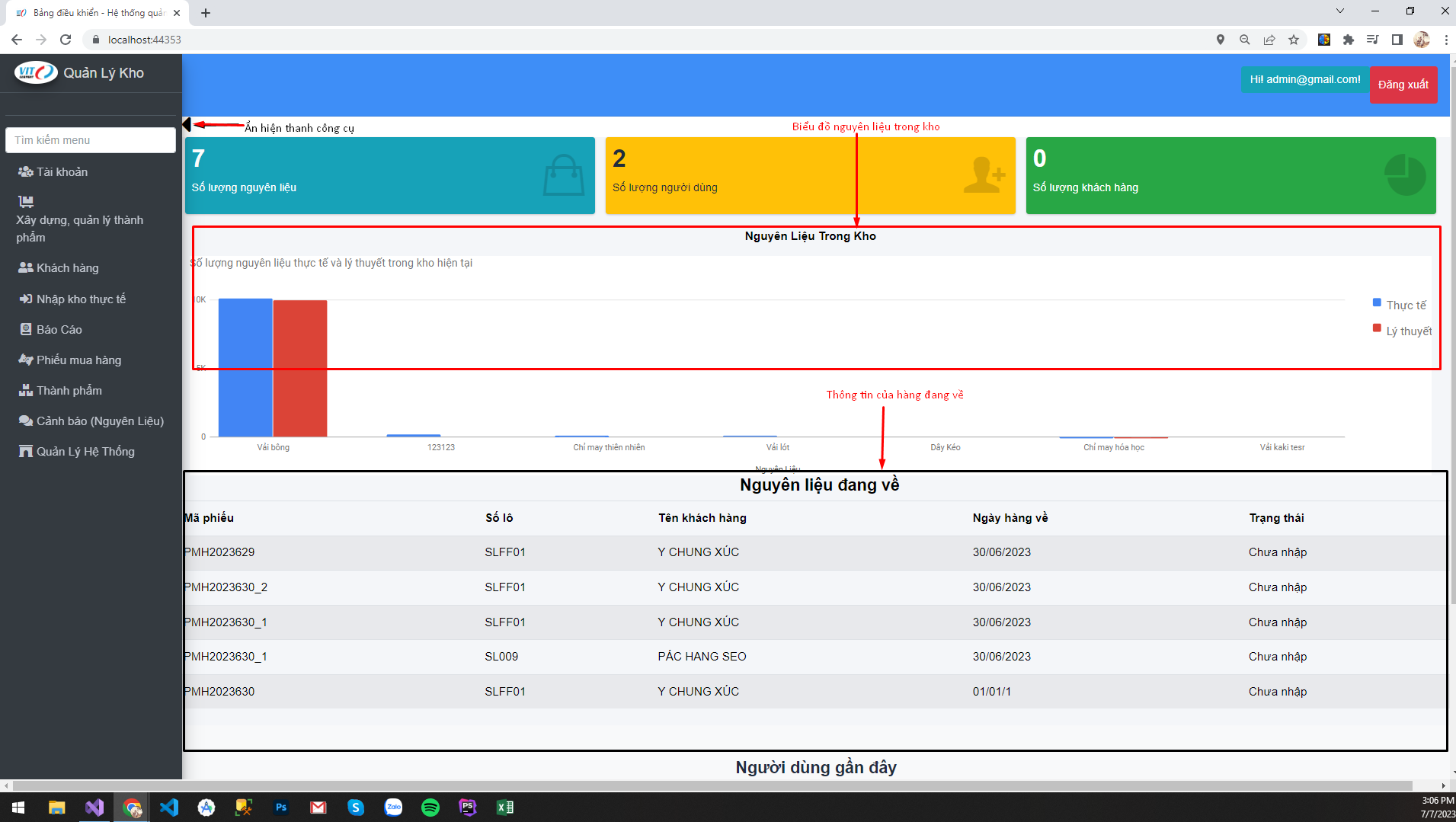Open the Số lượng nguyên liệu card

[390, 175]
